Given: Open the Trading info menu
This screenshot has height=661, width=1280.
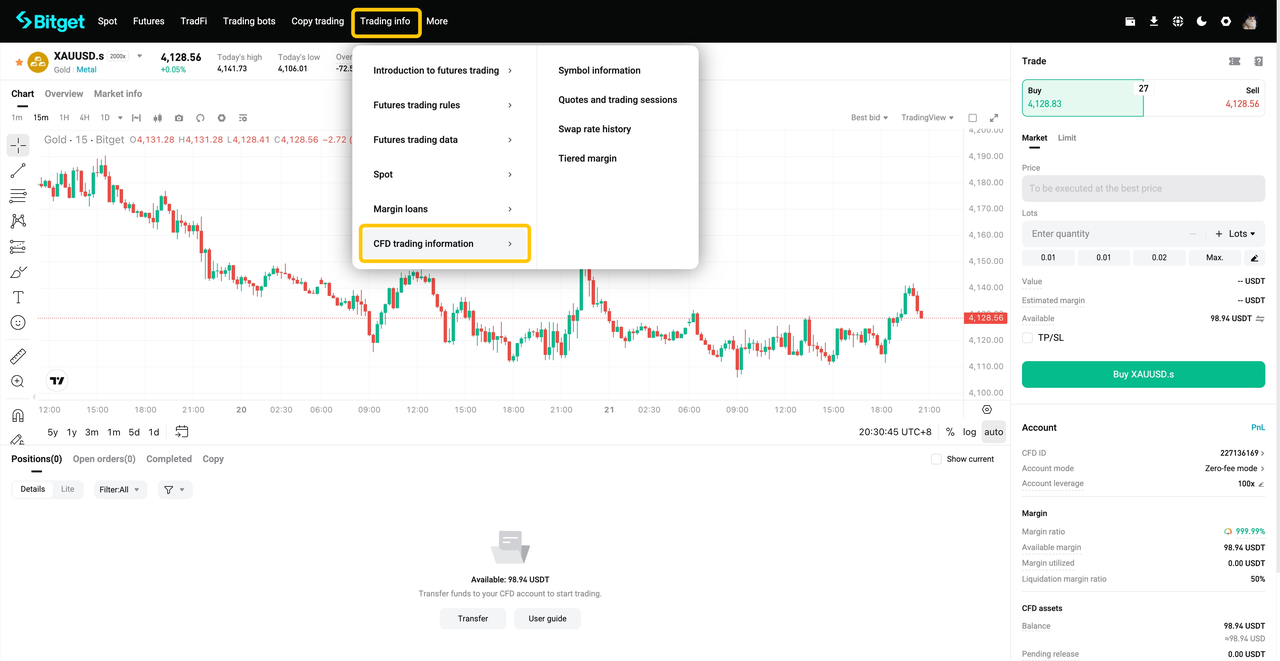Looking at the screenshot, I should coord(385,21).
